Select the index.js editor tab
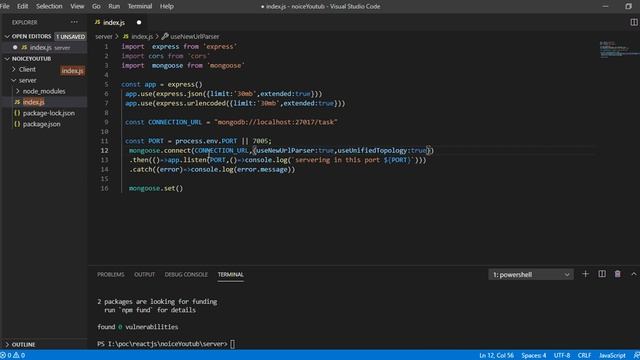640x360 pixels. click(x=118, y=22)
